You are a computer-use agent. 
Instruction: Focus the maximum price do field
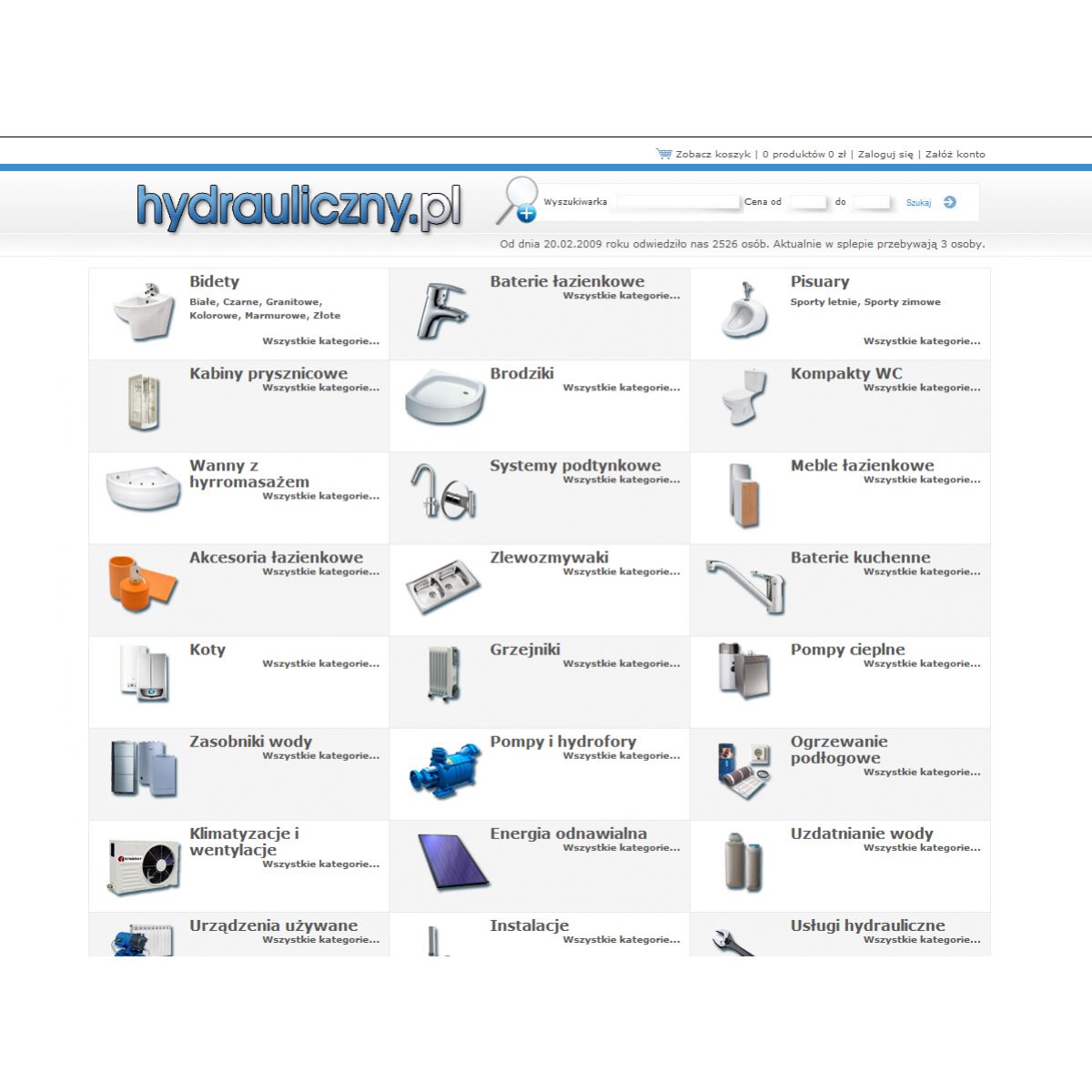(872, 202)
